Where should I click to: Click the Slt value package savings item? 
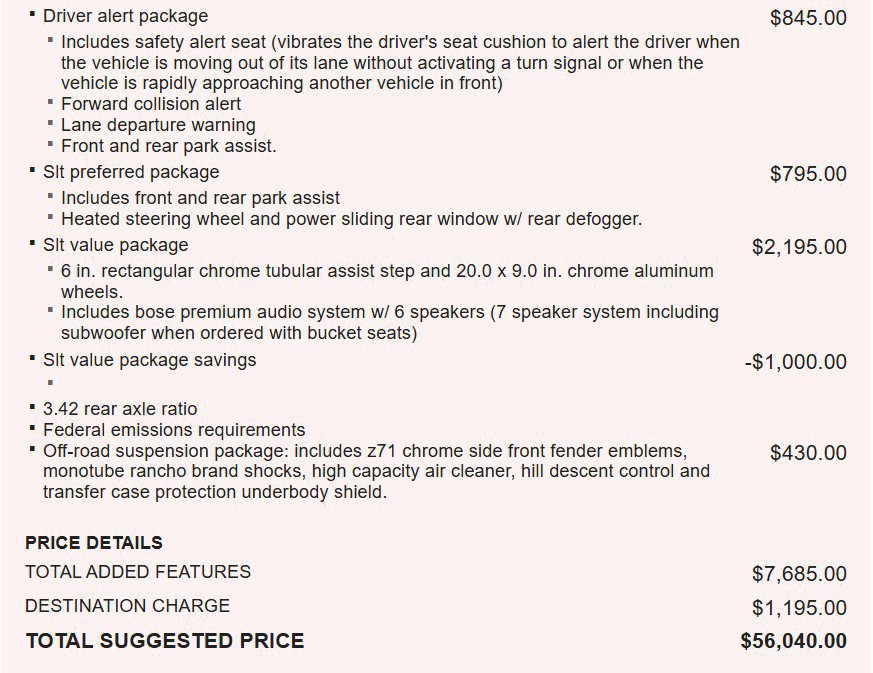(150, 360)
